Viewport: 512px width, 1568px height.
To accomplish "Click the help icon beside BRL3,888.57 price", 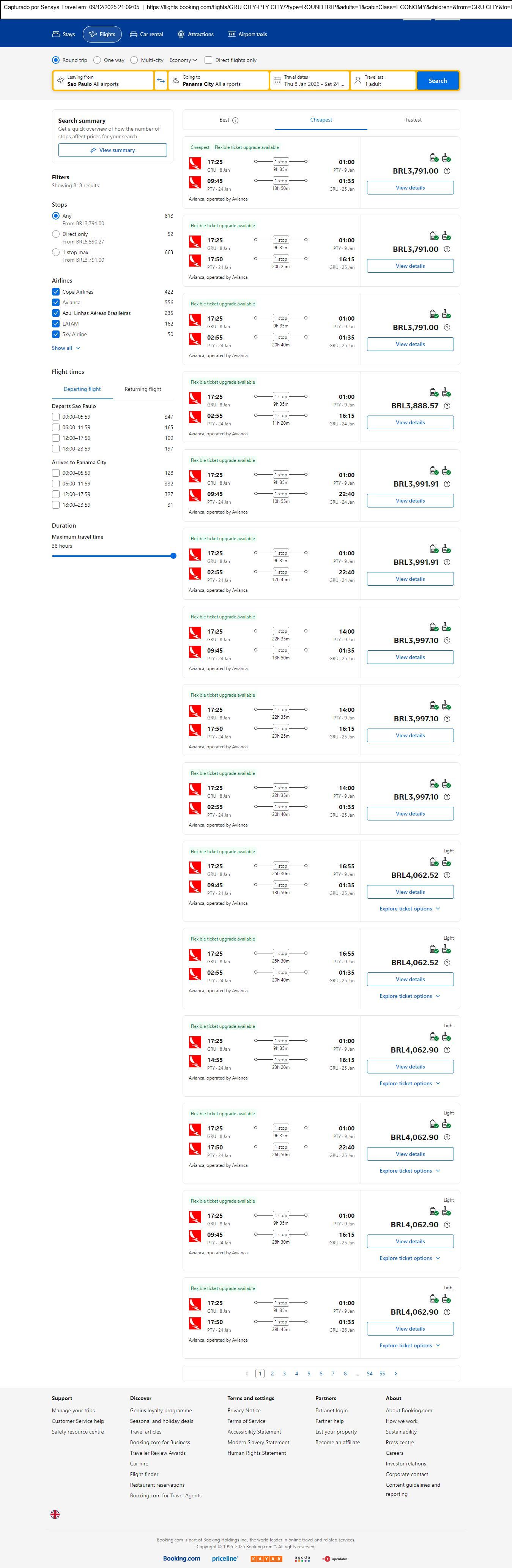I will (x=447, y=406).
